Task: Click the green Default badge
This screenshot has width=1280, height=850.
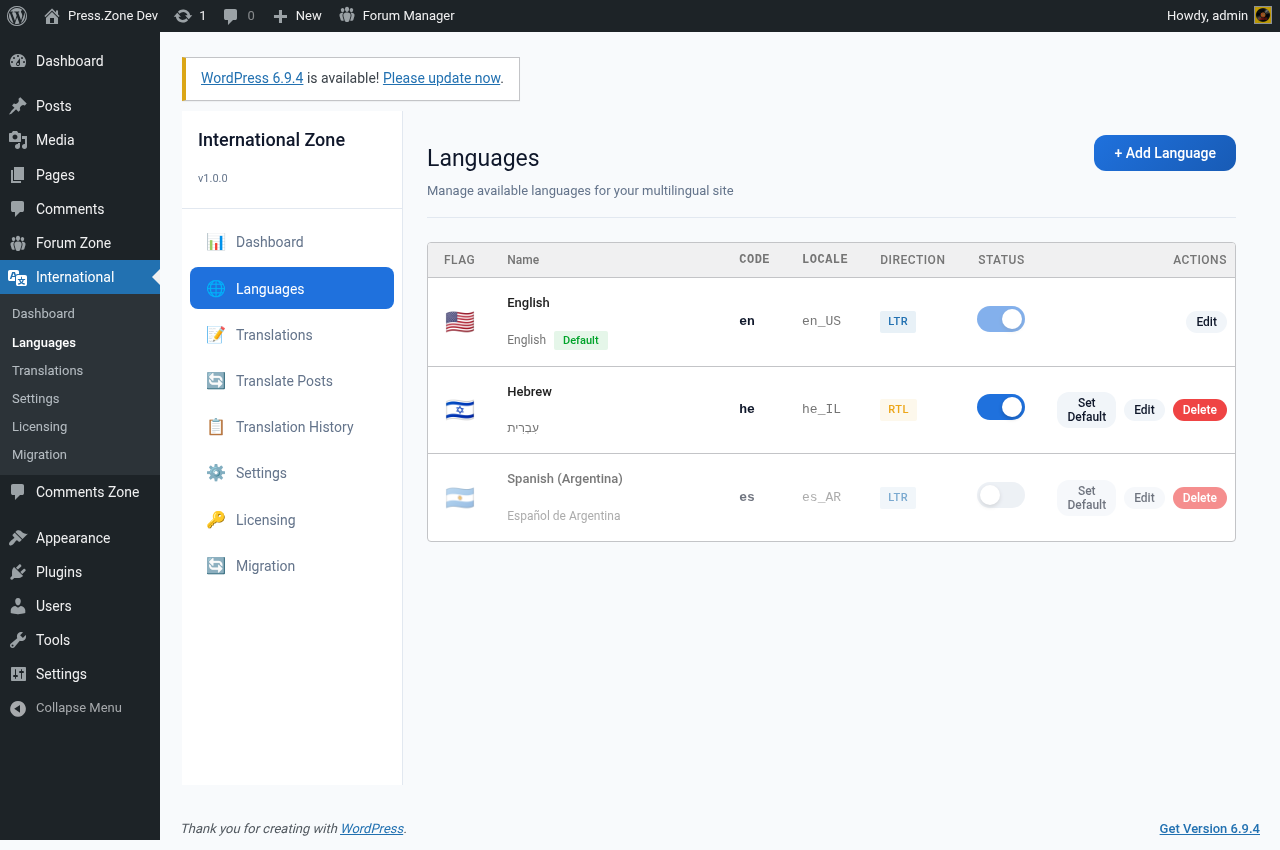Action: 581,340
